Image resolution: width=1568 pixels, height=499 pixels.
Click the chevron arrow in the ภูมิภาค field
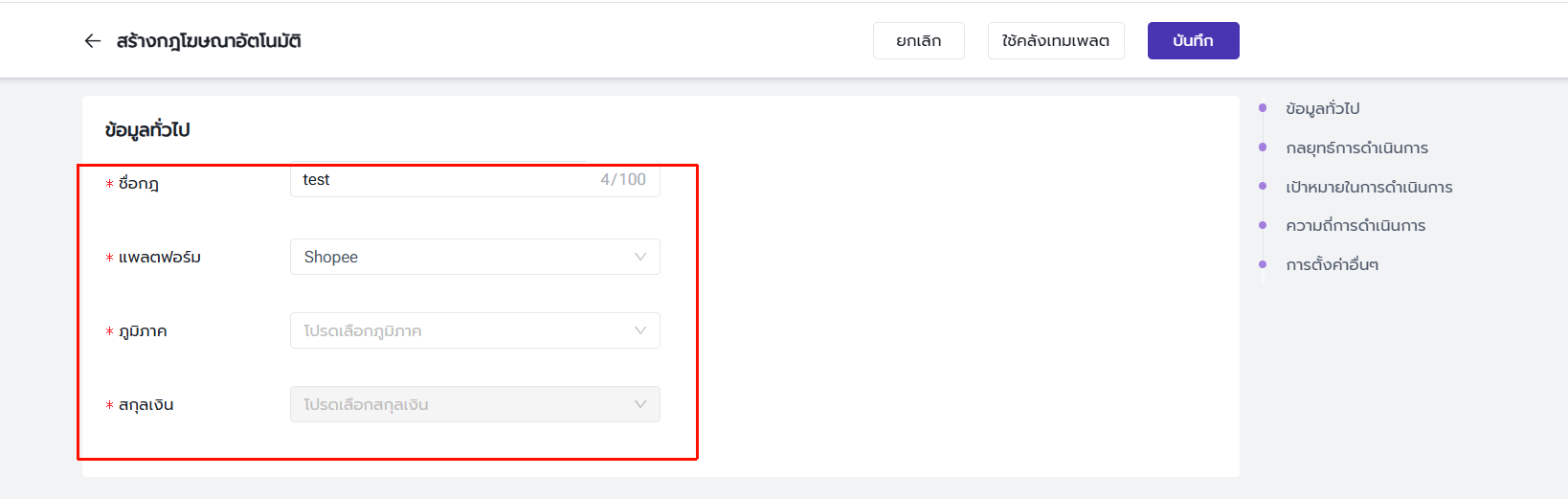click(x=640, y=330)
